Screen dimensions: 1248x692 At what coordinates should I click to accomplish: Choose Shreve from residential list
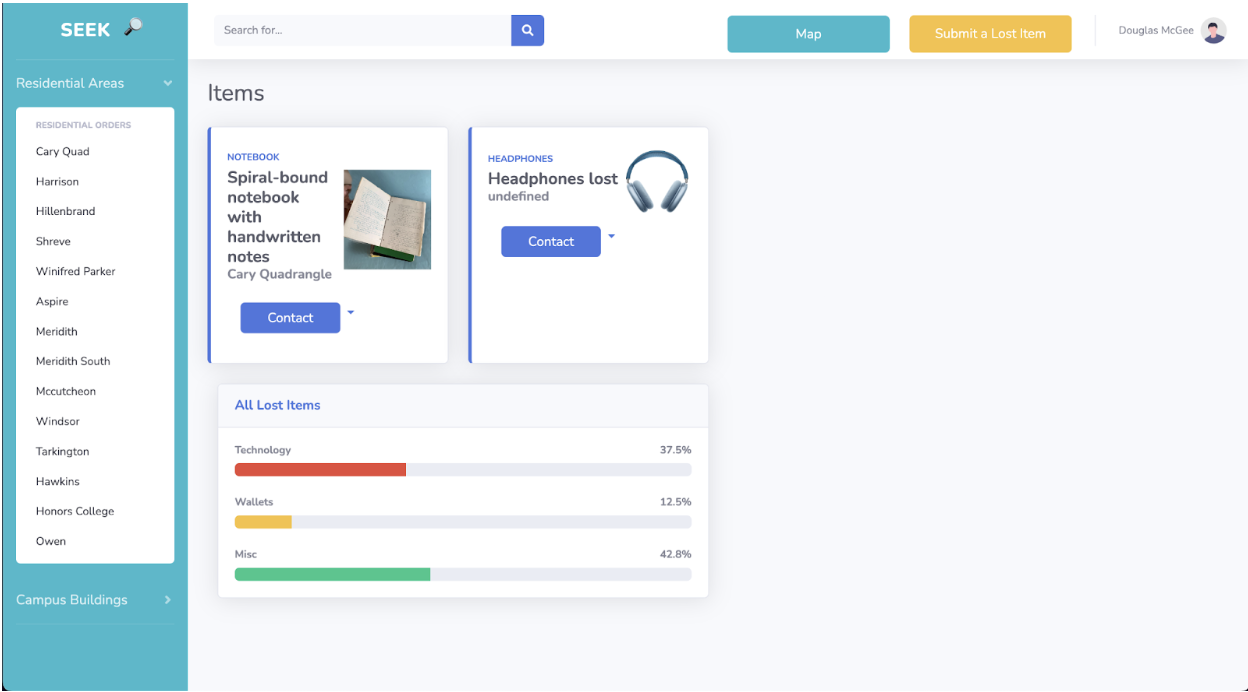coord(53,242)
